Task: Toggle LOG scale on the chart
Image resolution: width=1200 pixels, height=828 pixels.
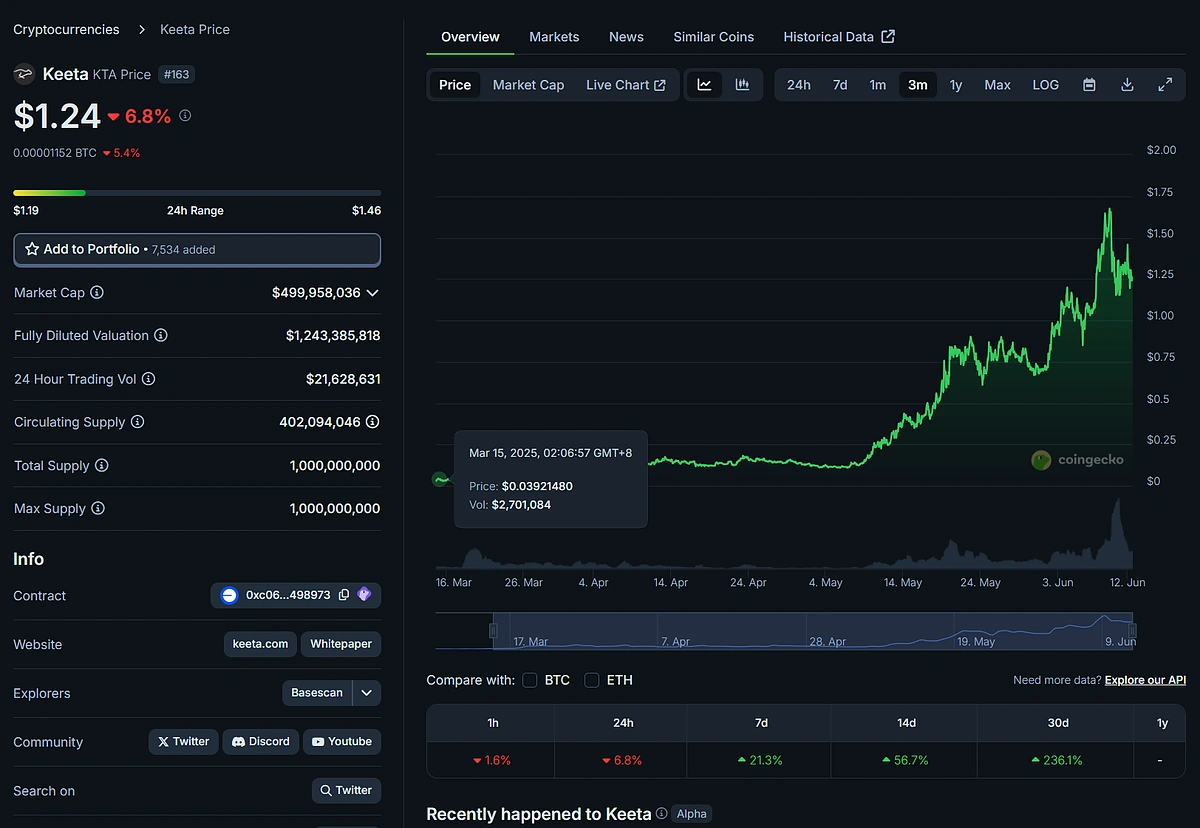Action: (1045, 85)
